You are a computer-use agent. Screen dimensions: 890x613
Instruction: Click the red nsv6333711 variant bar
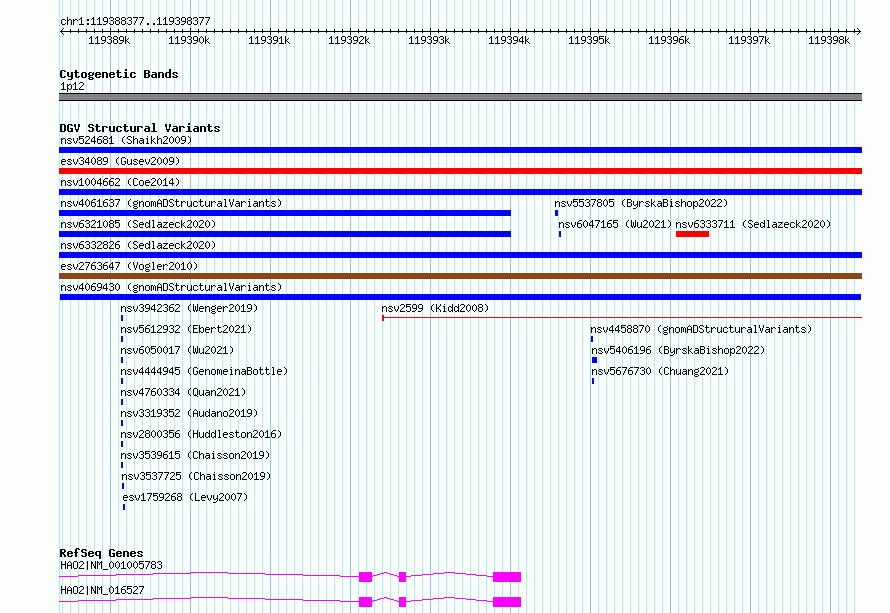692,234
